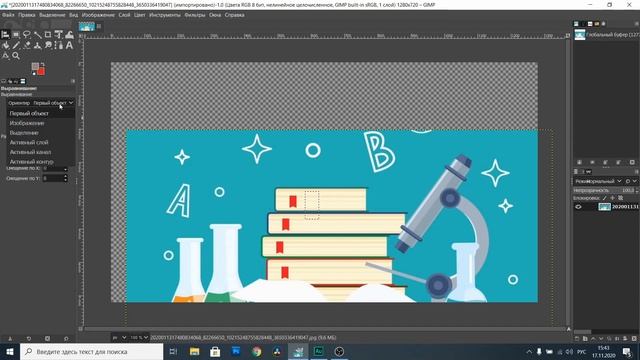Choose Первый объект from the dropdown list
The height and width of the screenshot is (360, 640).
point(41,113)
